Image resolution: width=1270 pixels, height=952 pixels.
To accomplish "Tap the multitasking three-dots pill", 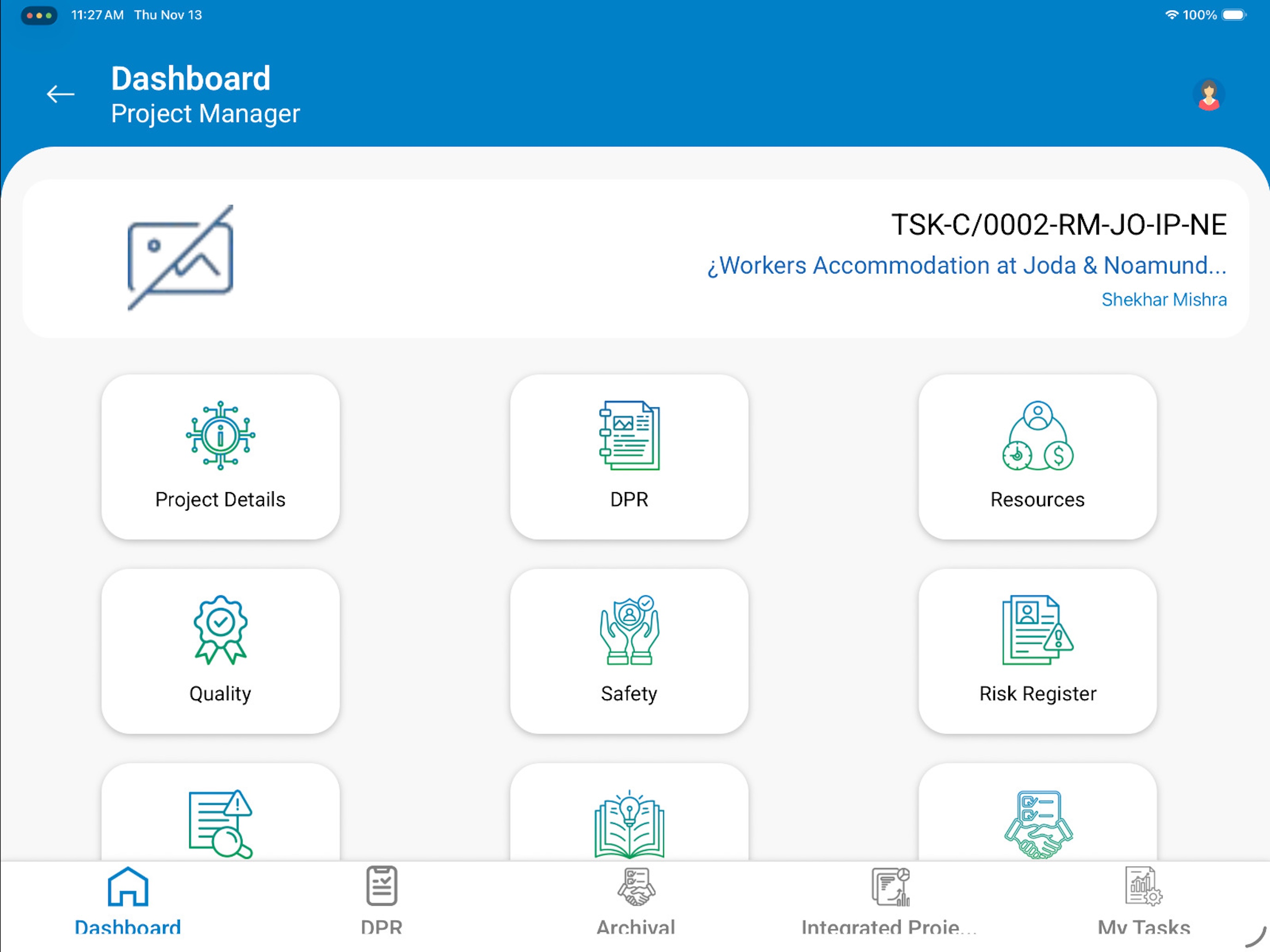I will (39, 16).
